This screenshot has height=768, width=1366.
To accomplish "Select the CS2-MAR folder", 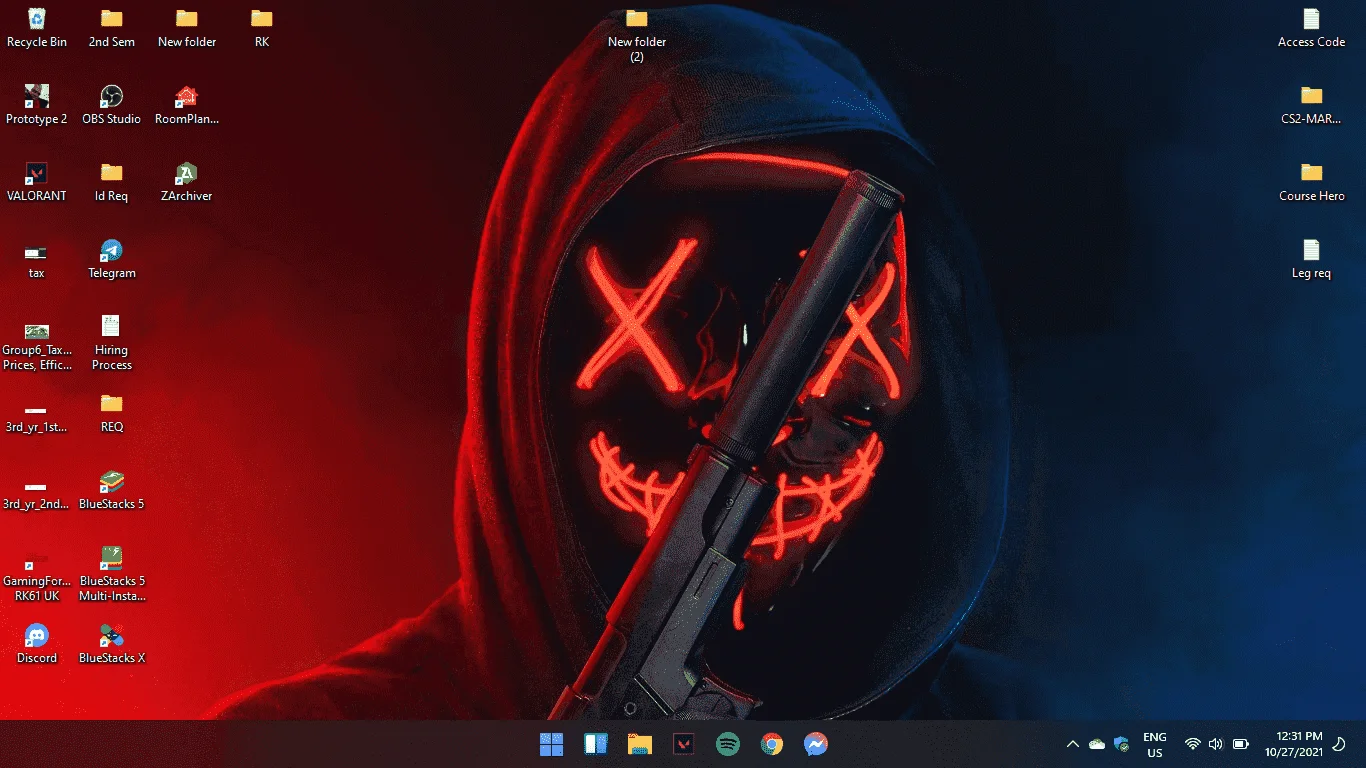I will (1311, 105).
